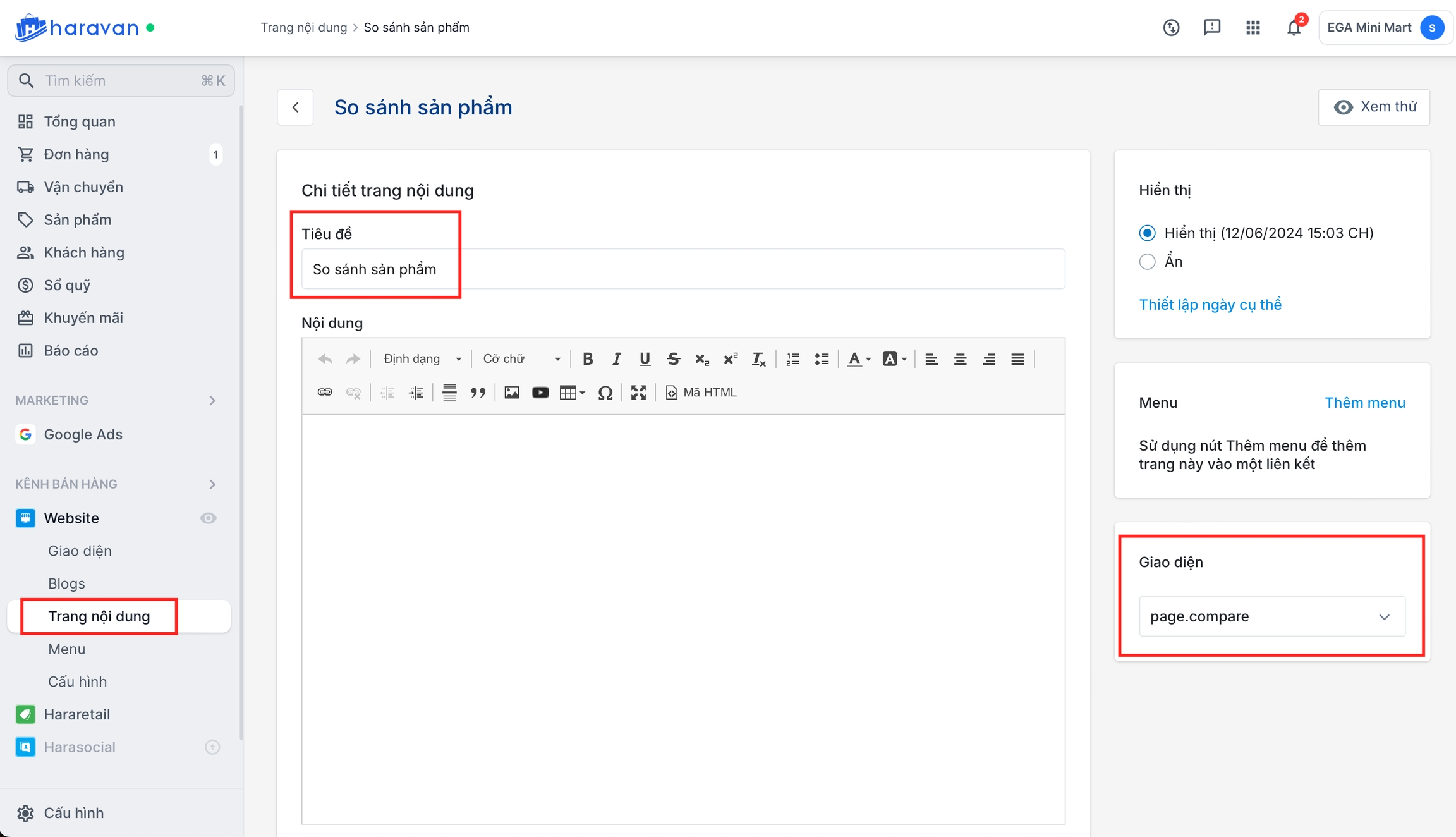Open "Sản phẩm" in the sidebar
Screen dimensions: 1456x837
click(x=77, y=220)
